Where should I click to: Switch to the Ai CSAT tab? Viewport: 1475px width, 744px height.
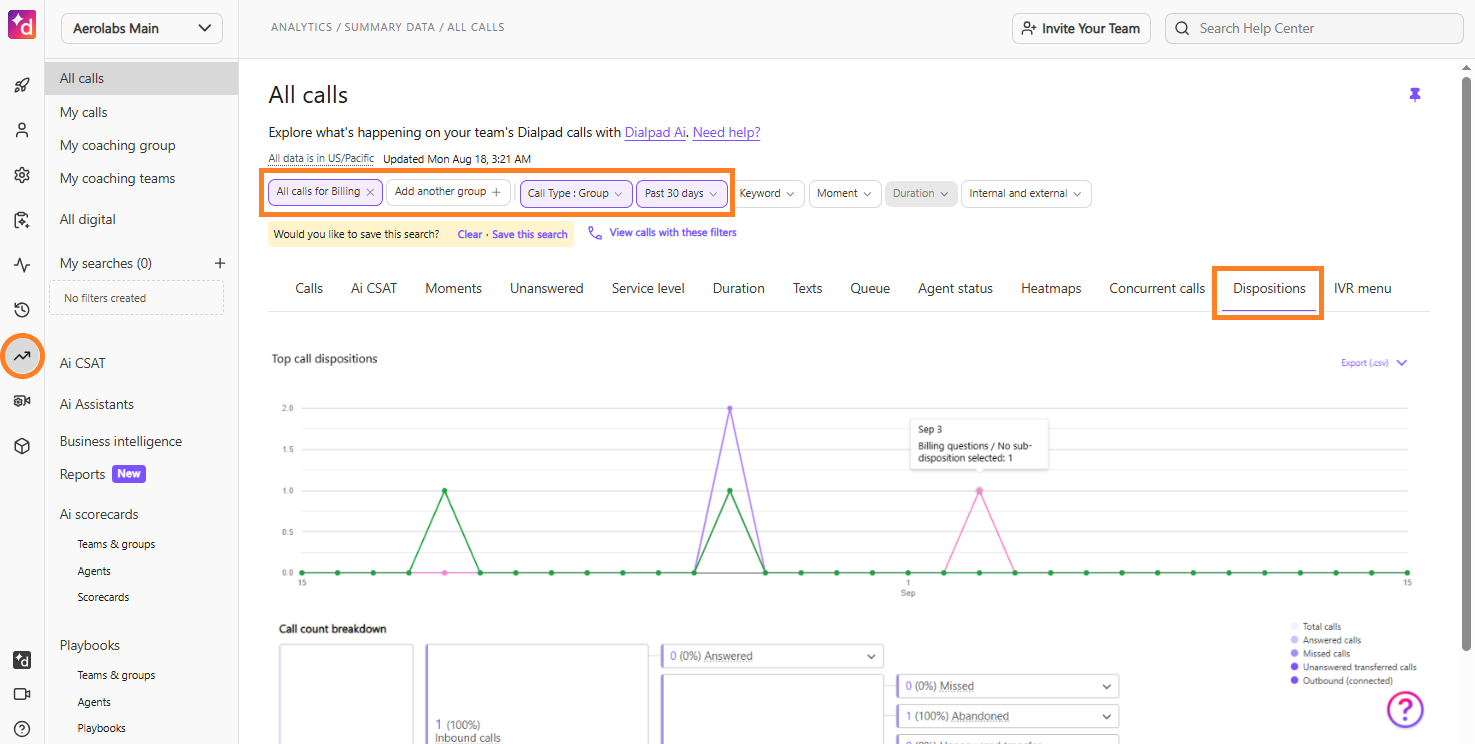[374, 288]
